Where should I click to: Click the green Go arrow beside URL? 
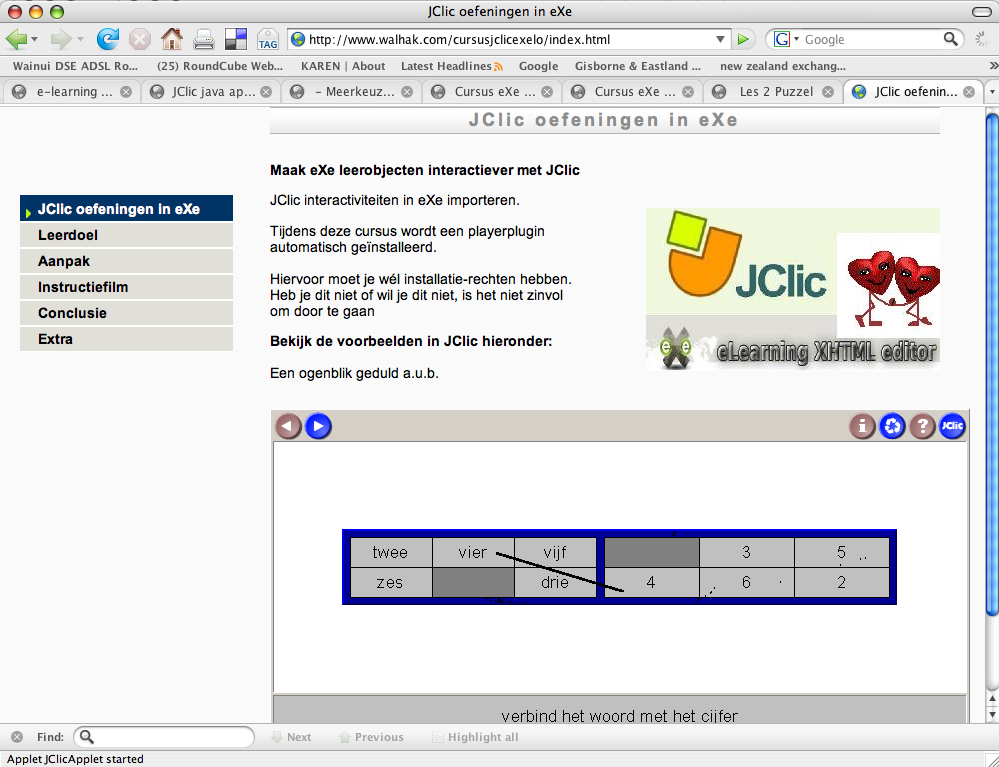click(743, 39)
